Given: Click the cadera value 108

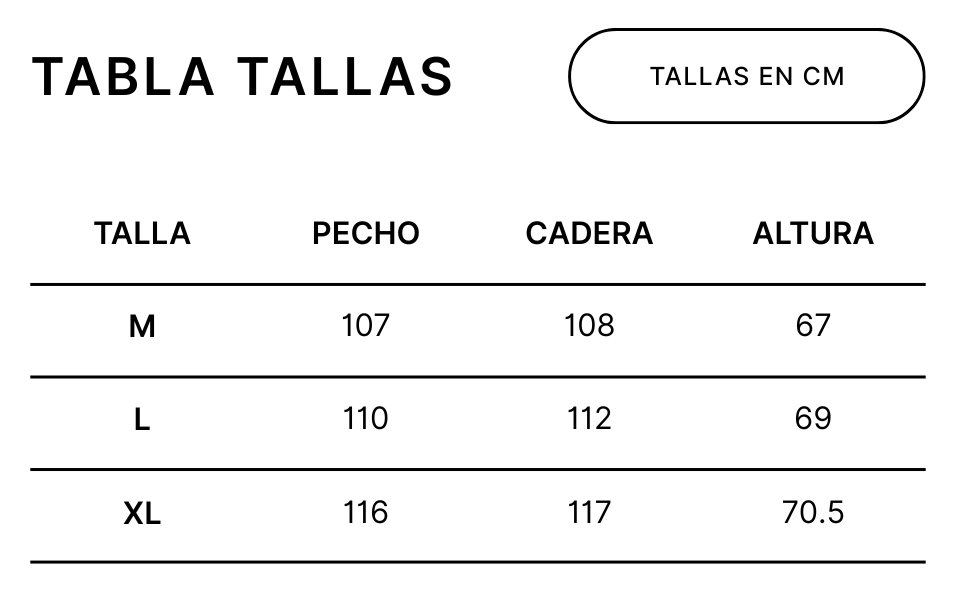Looking at the screenshot, I should [589, 326].
